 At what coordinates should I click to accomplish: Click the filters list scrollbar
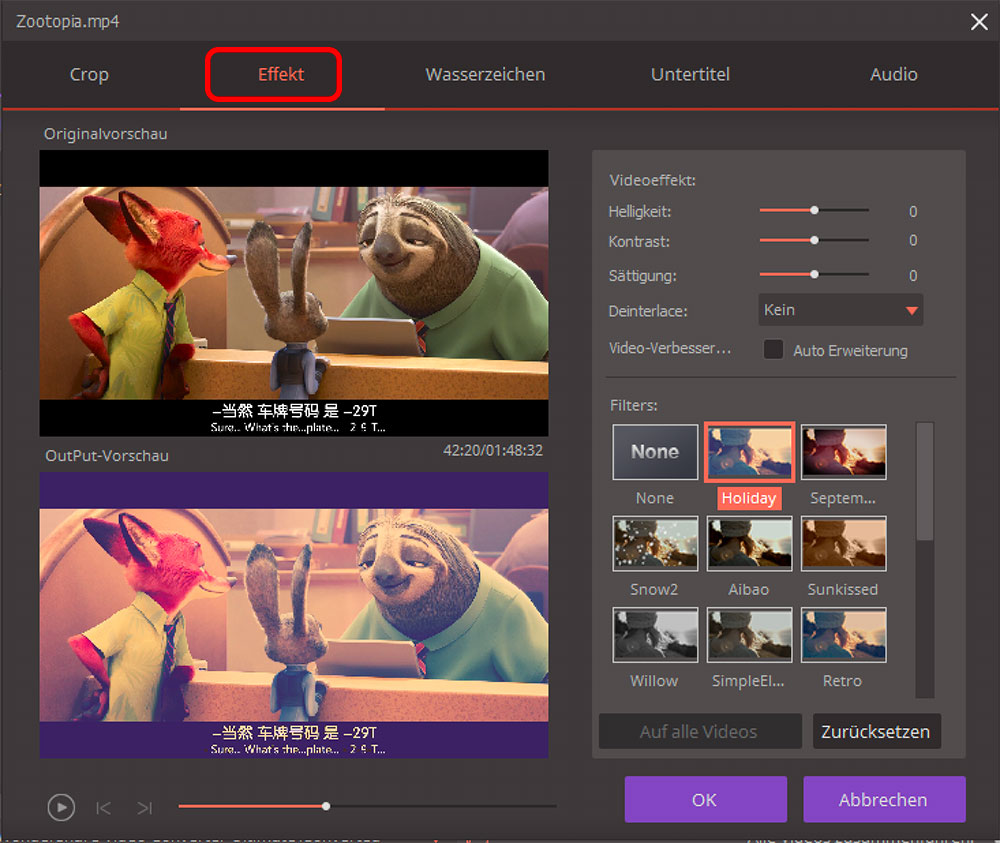click(925, 482)
